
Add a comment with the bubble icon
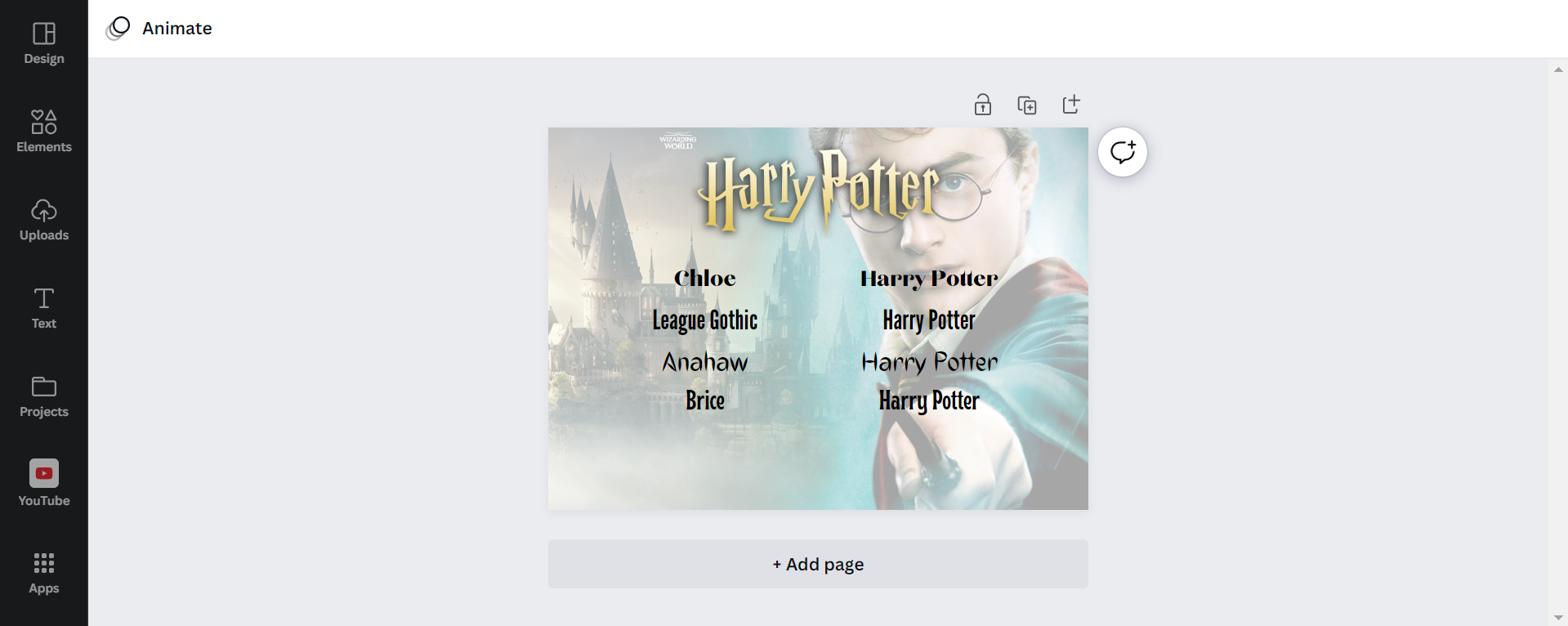[x=1123, y=152]
